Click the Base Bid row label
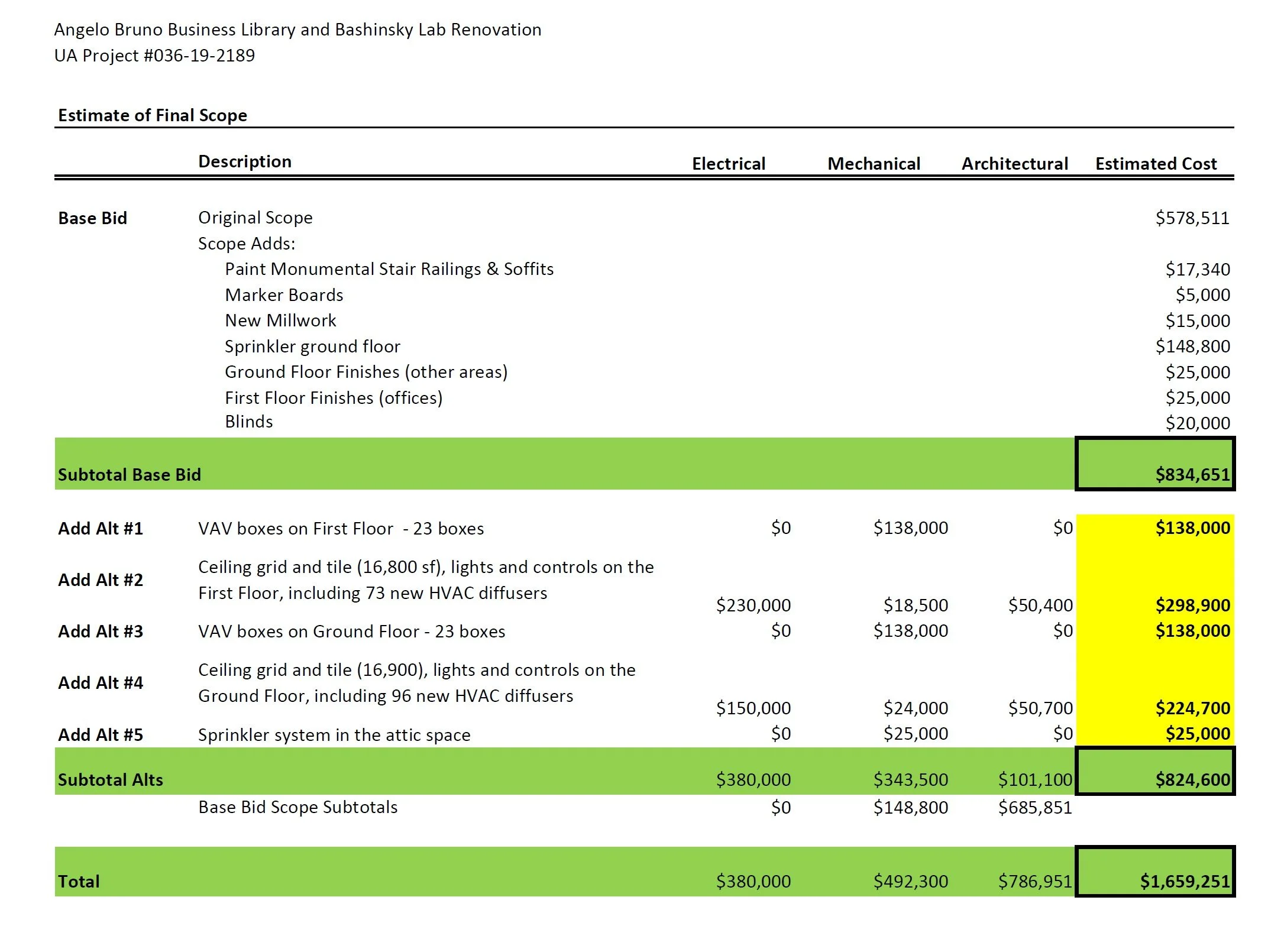The width and height of the screenshot is (1284, 952). [92, 218]
